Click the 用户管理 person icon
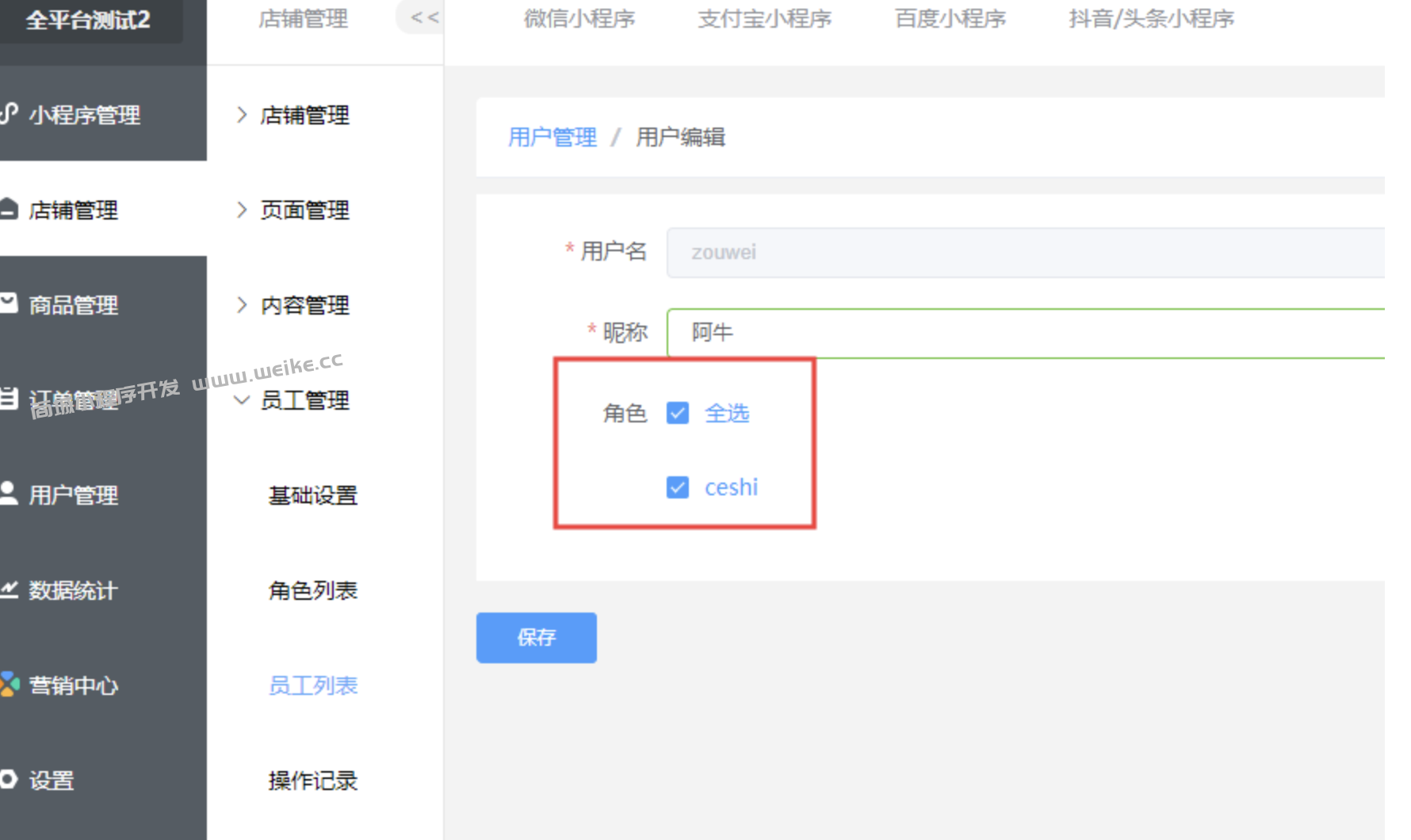The width and height of the screenshot is (1411, 840). (x=9, y=493)
